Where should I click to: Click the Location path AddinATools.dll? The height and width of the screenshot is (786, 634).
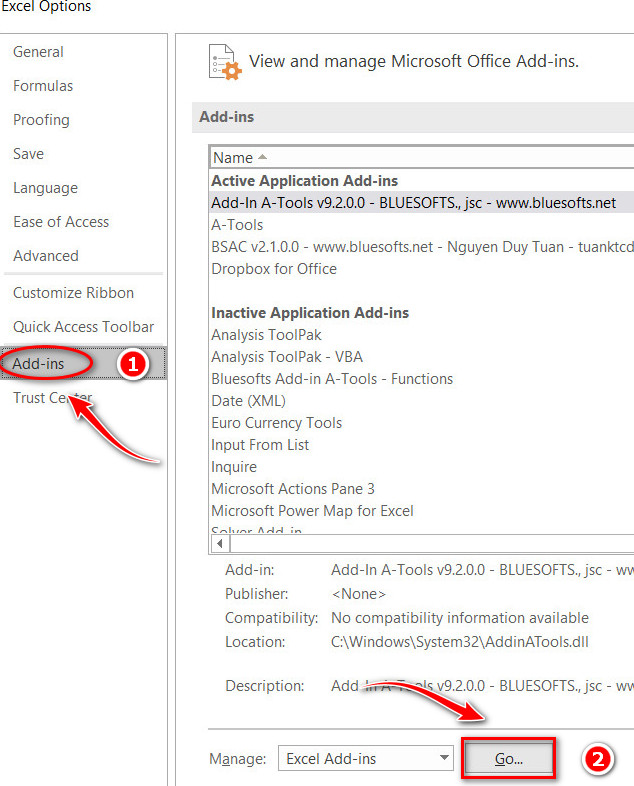[460, 642]
